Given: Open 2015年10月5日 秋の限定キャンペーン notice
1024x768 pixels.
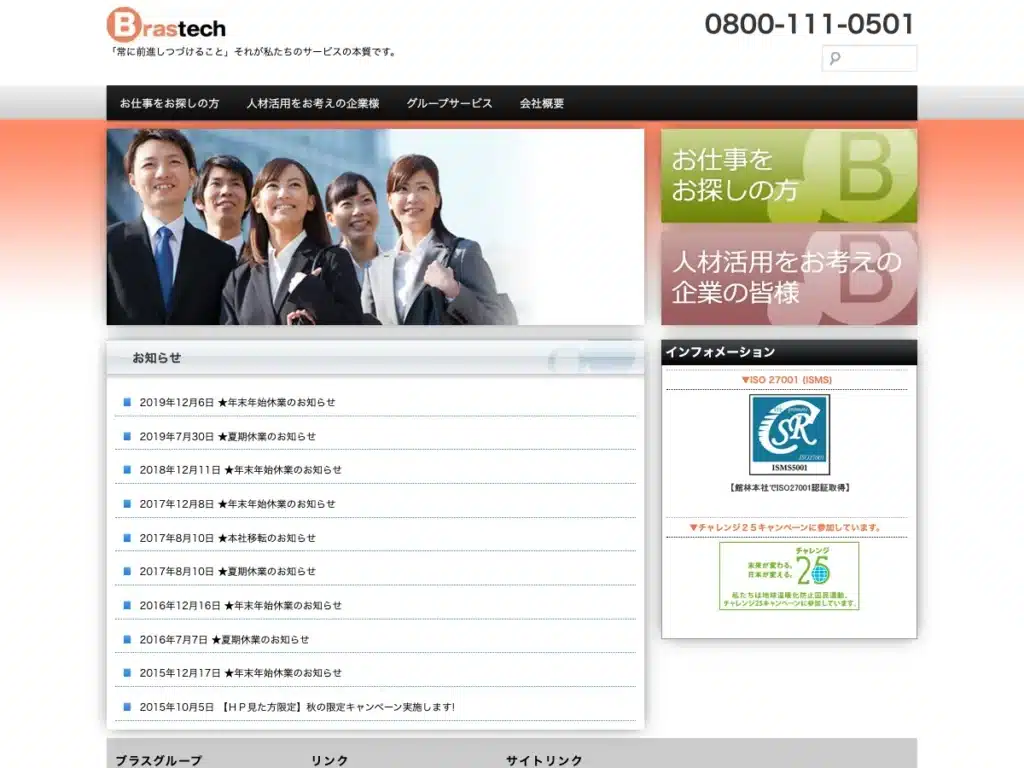Looking at the screenshot, I should (x=297, y=707).
